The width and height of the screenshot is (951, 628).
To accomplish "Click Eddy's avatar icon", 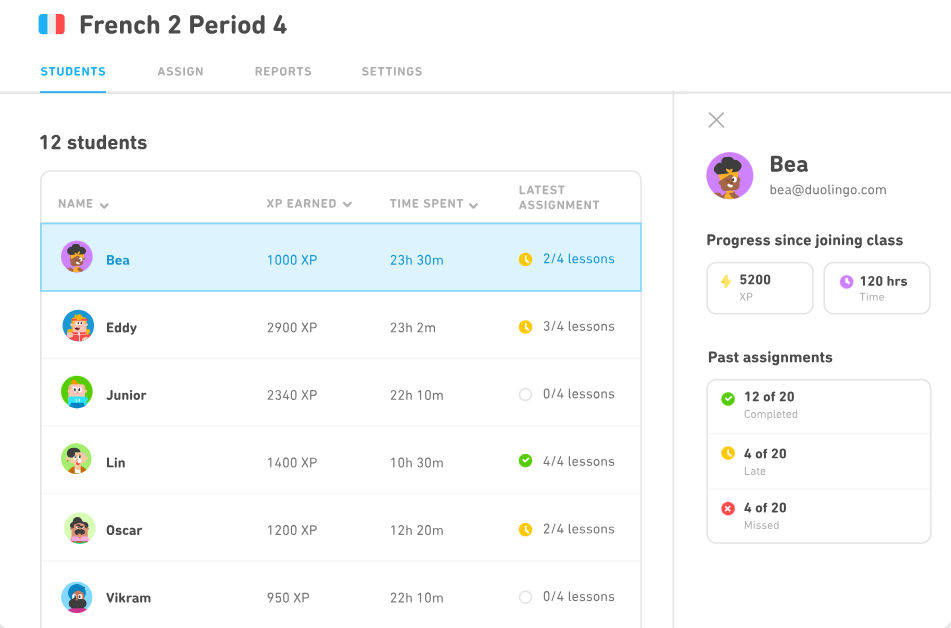I will tap(77, 326).
